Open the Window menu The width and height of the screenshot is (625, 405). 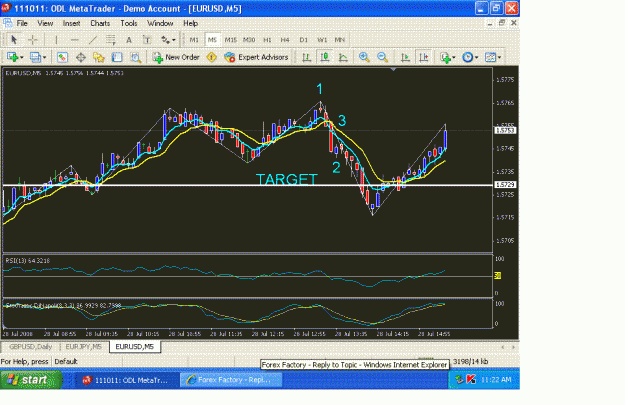coord(160,23)
